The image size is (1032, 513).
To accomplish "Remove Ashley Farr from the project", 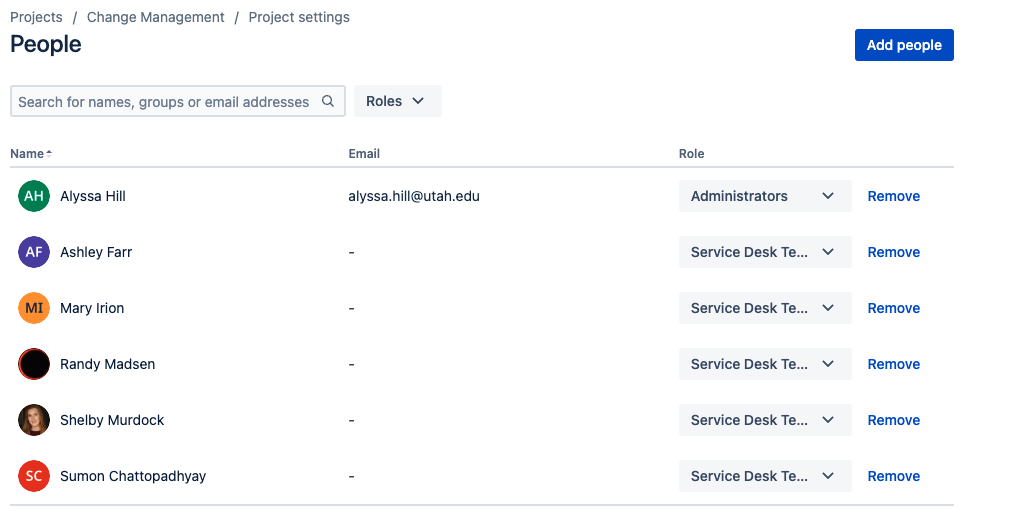I will click(893, 252).
